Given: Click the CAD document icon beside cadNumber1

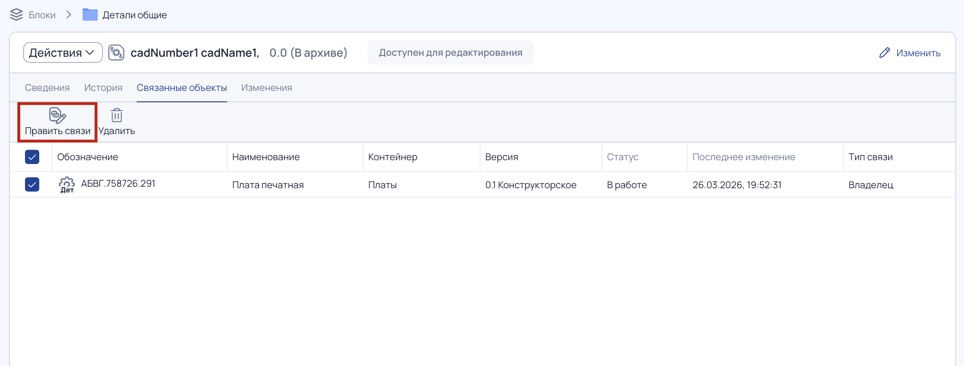Looking at the screenshot, I should pyautogui.click(x=116, y=53).
